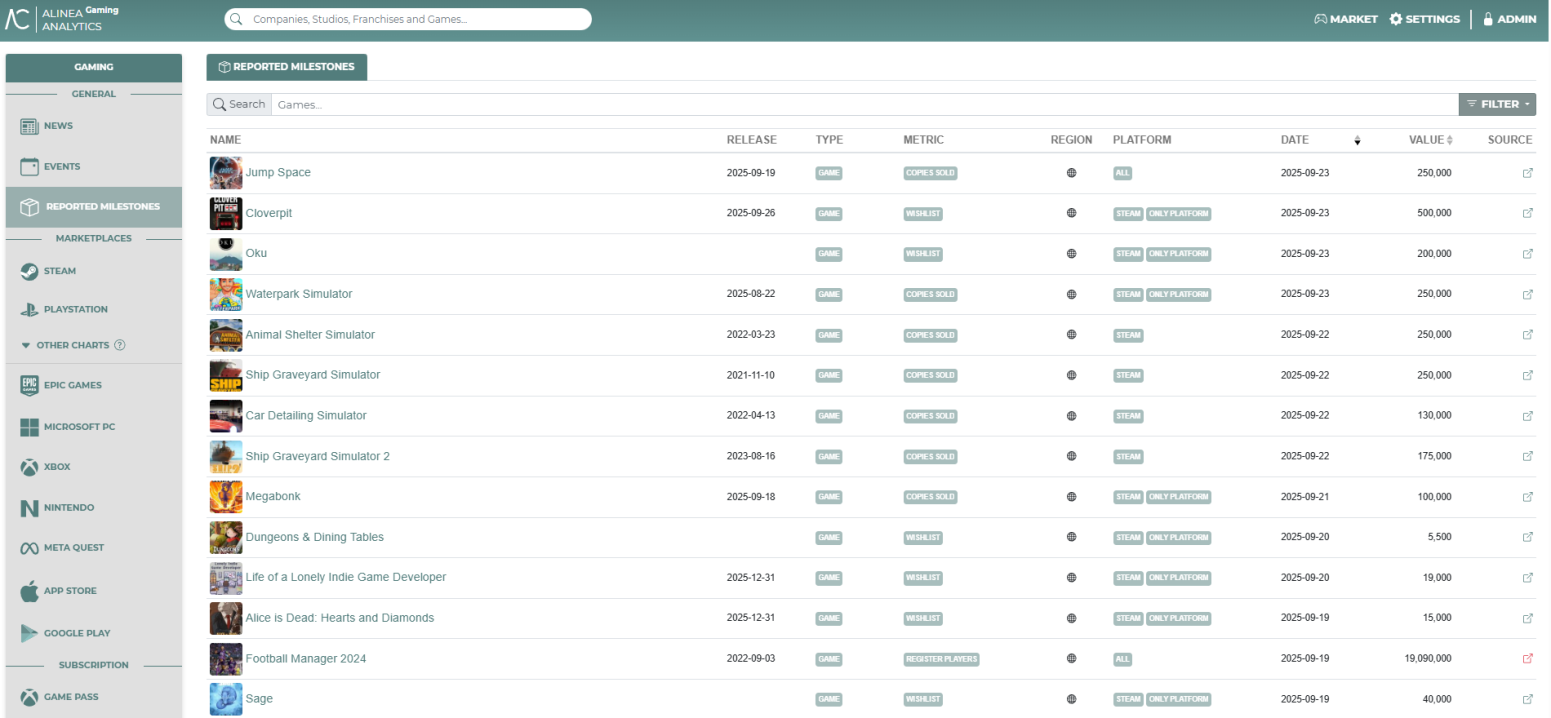
Task: Sort by the Value column
Action: [x=1431, y=140]
